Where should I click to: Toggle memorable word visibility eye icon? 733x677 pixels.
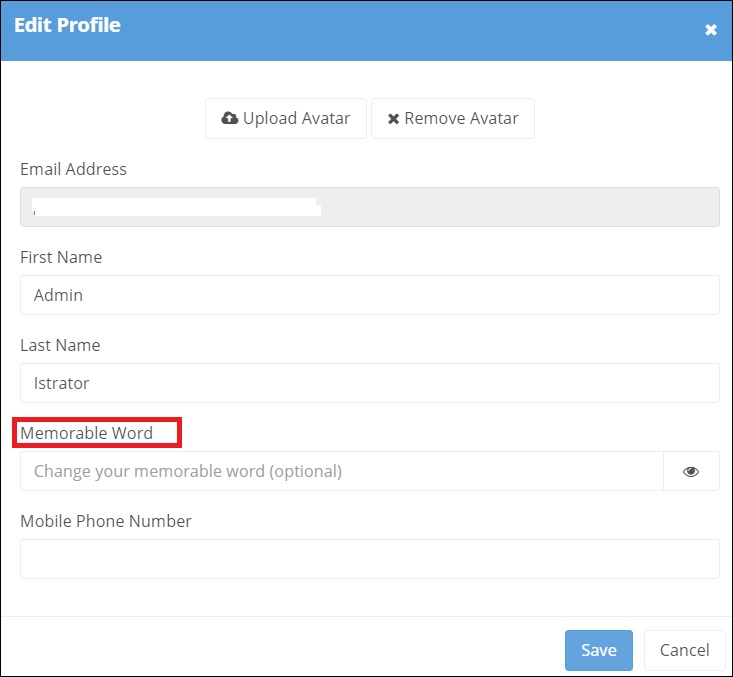coord(691,471)
